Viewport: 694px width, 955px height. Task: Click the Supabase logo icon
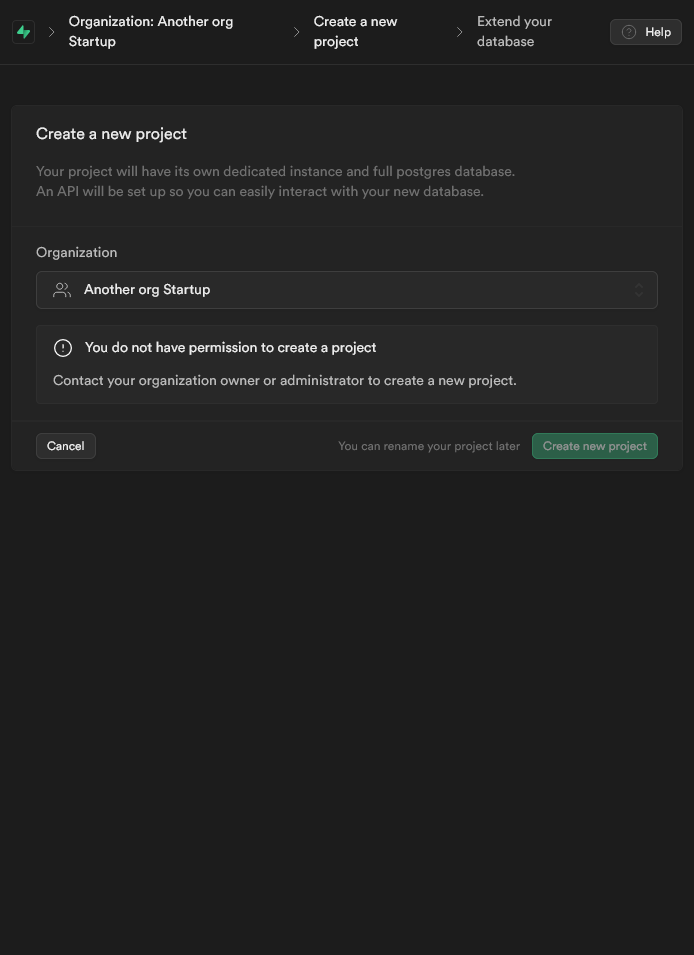[x=24, y=32]
